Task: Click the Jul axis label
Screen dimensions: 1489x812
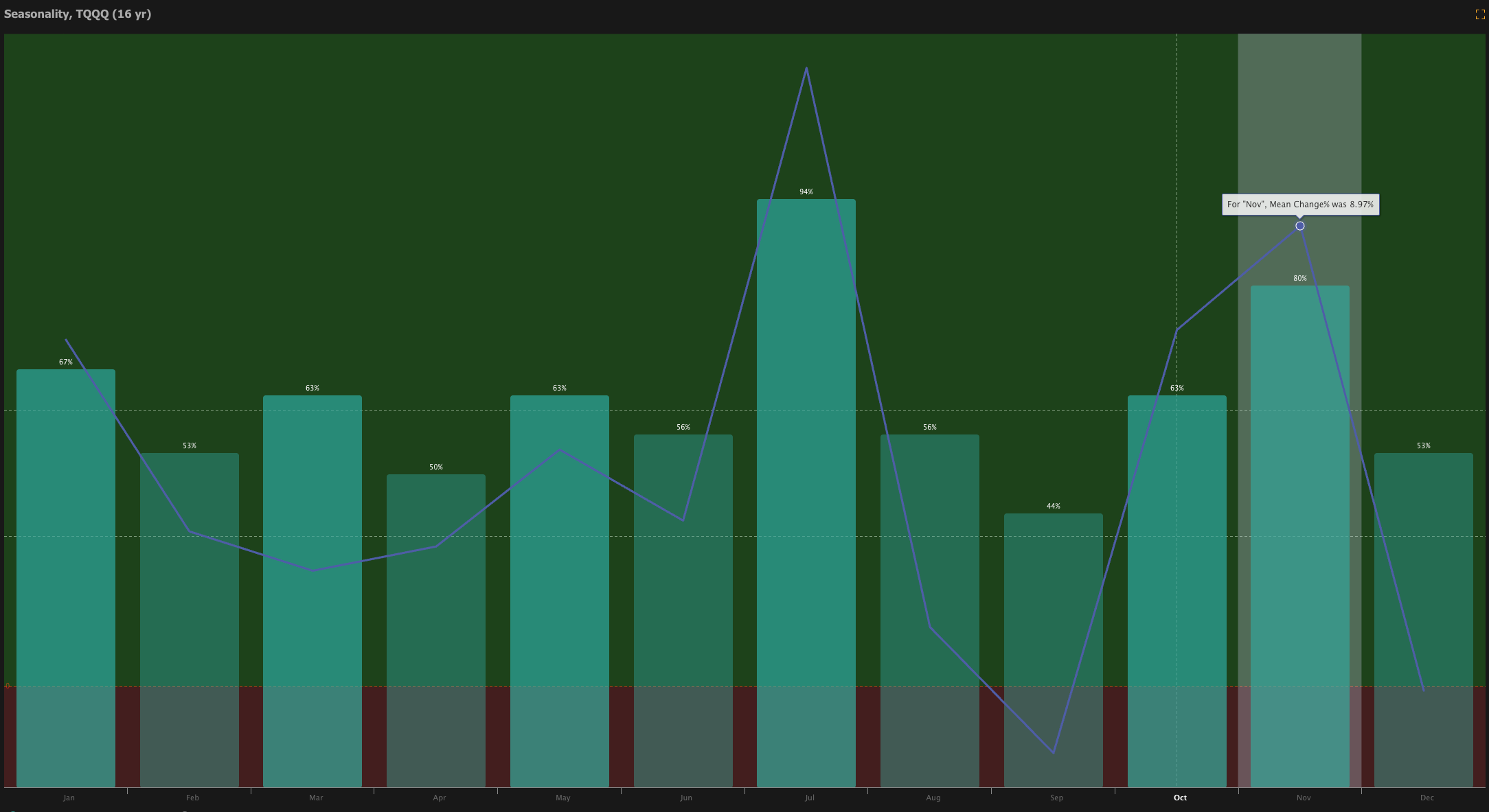Action: point(809,798)
